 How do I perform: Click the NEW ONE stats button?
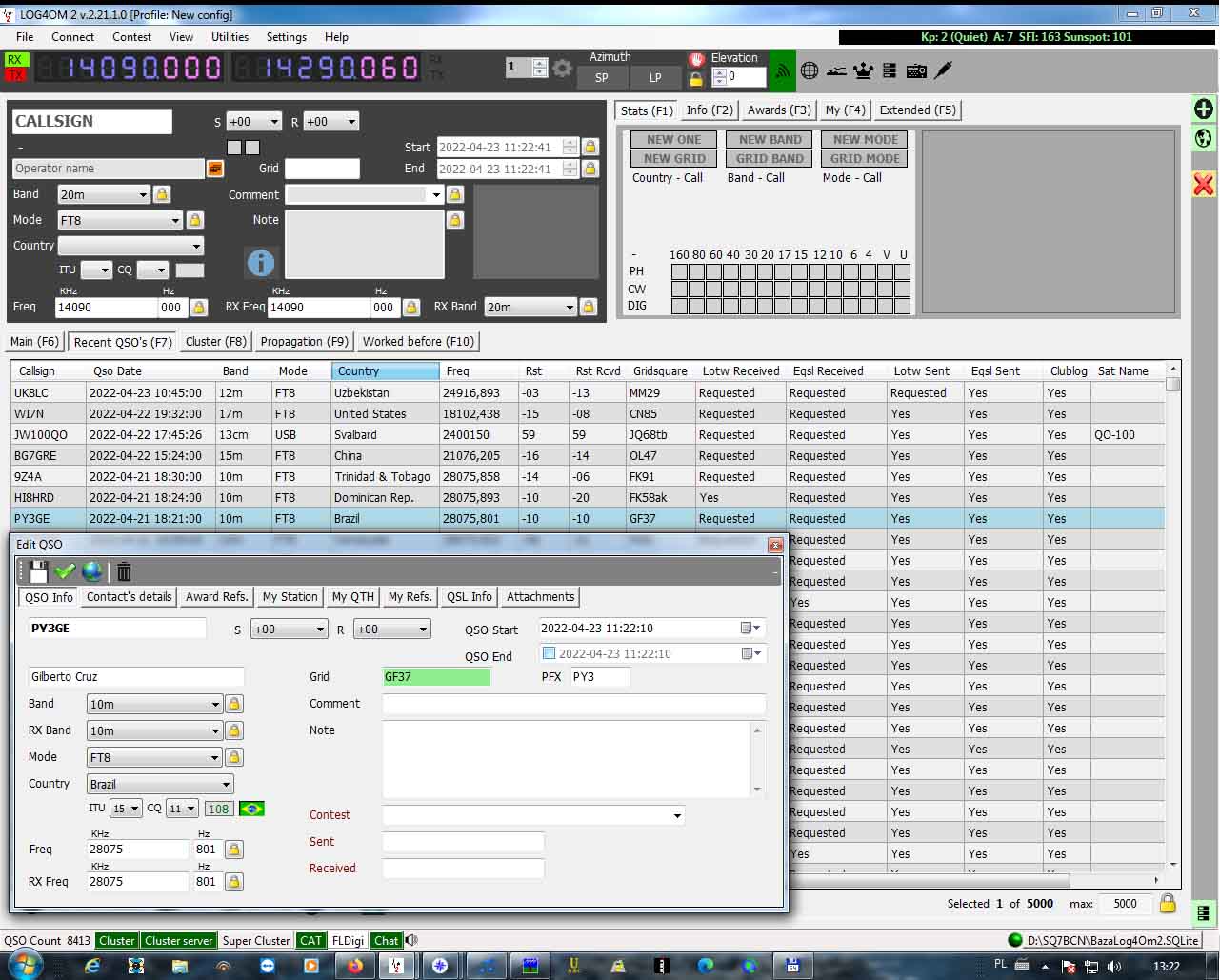(x=673, y=140)
